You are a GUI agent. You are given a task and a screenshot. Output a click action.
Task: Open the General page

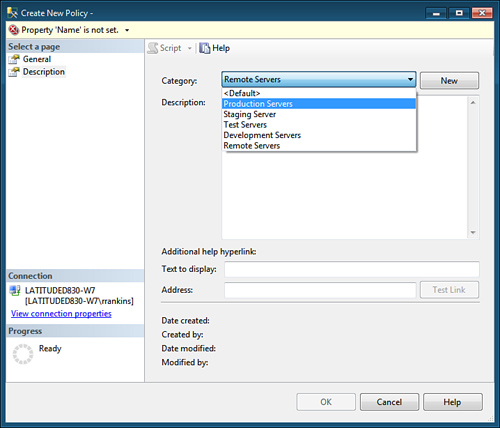click(x=37, y=59)
